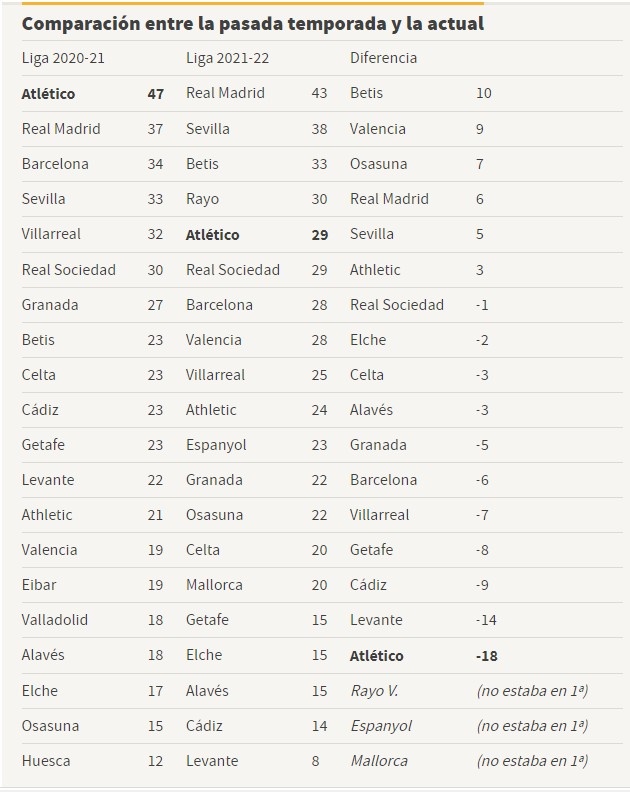The width and height of the screenshot is (630, 792).
Task: Click bold Atlético in Liga 2020-21 column
Action: (x=49, y=94)
